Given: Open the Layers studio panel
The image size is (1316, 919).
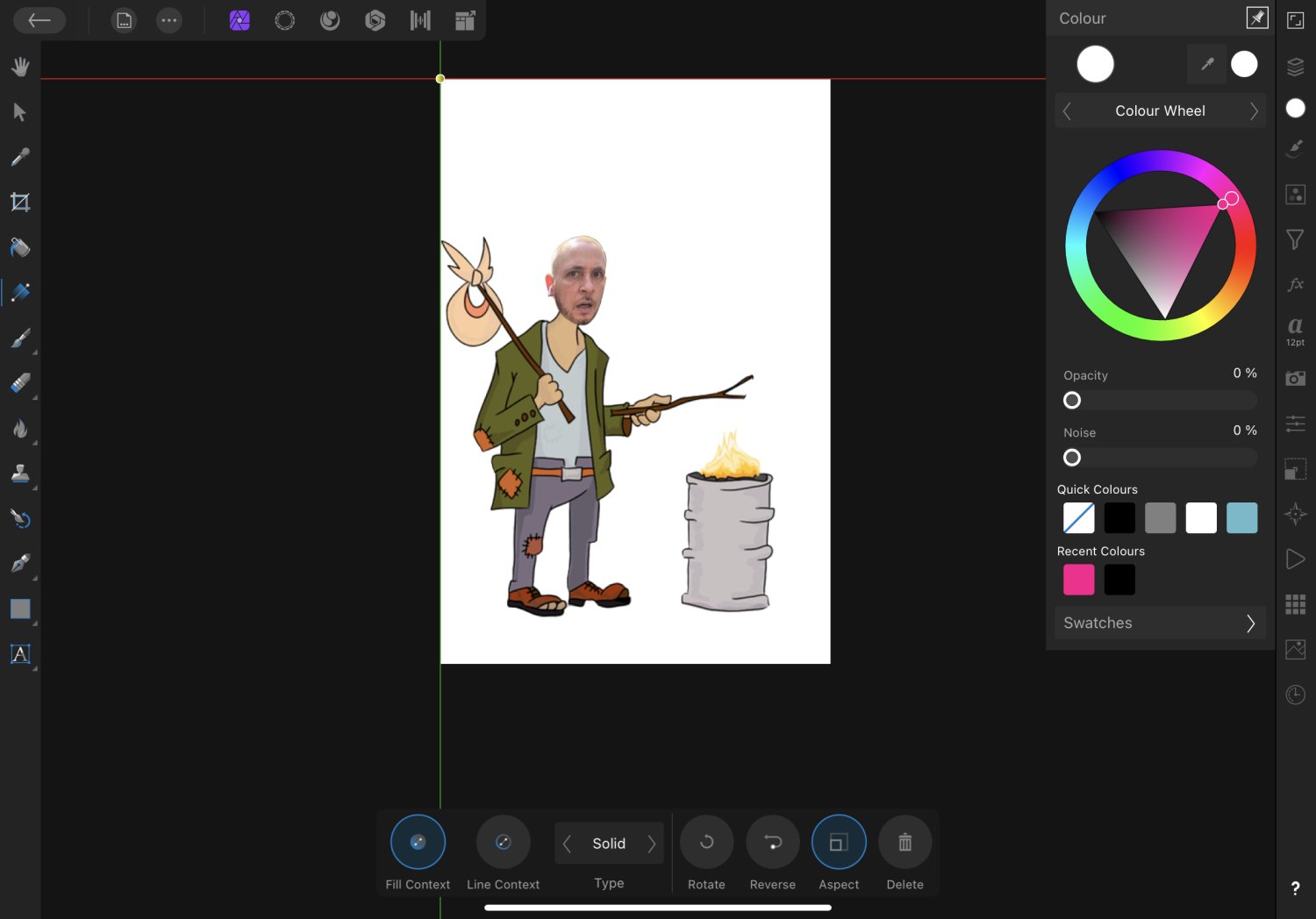Looking at the screenshot, I should pyautogui.click(x=1295, y=67).
